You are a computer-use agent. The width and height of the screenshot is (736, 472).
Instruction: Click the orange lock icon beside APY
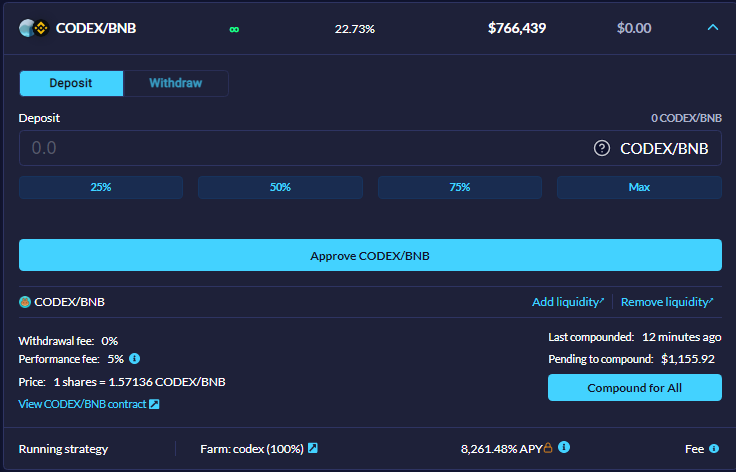point(548,448)
